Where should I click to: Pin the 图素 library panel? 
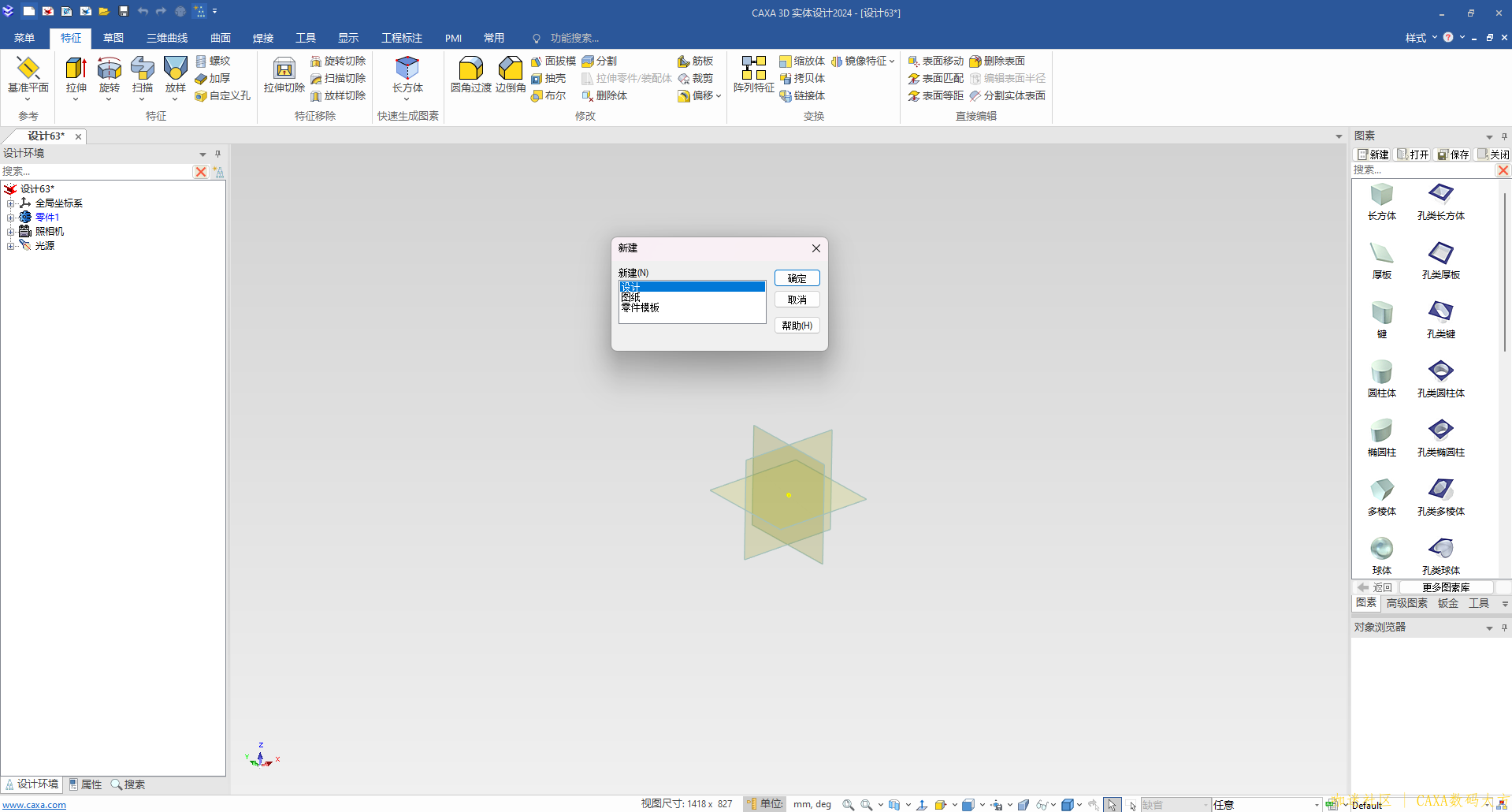[1504, 136]
